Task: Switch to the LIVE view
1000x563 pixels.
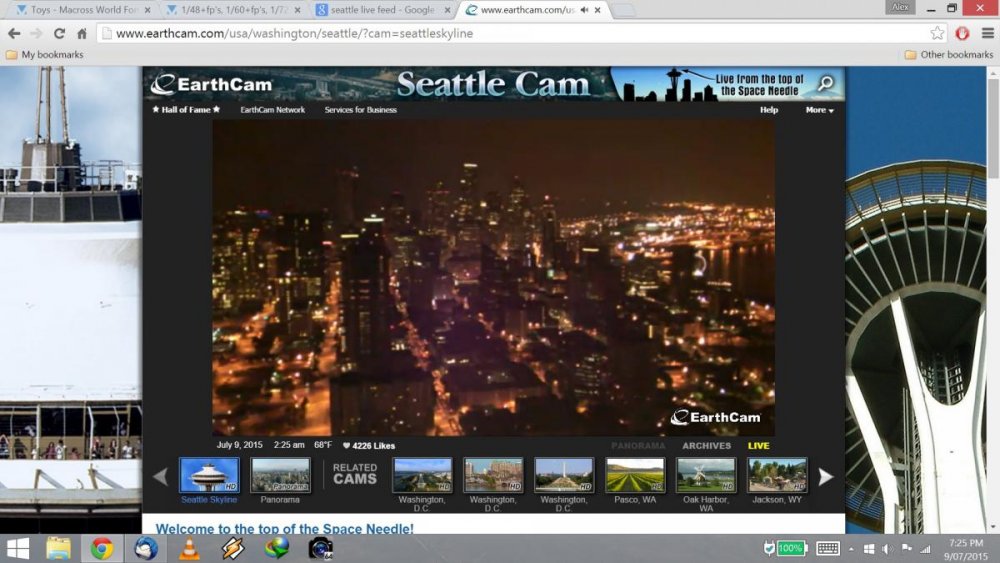Action: pos(758,446)
